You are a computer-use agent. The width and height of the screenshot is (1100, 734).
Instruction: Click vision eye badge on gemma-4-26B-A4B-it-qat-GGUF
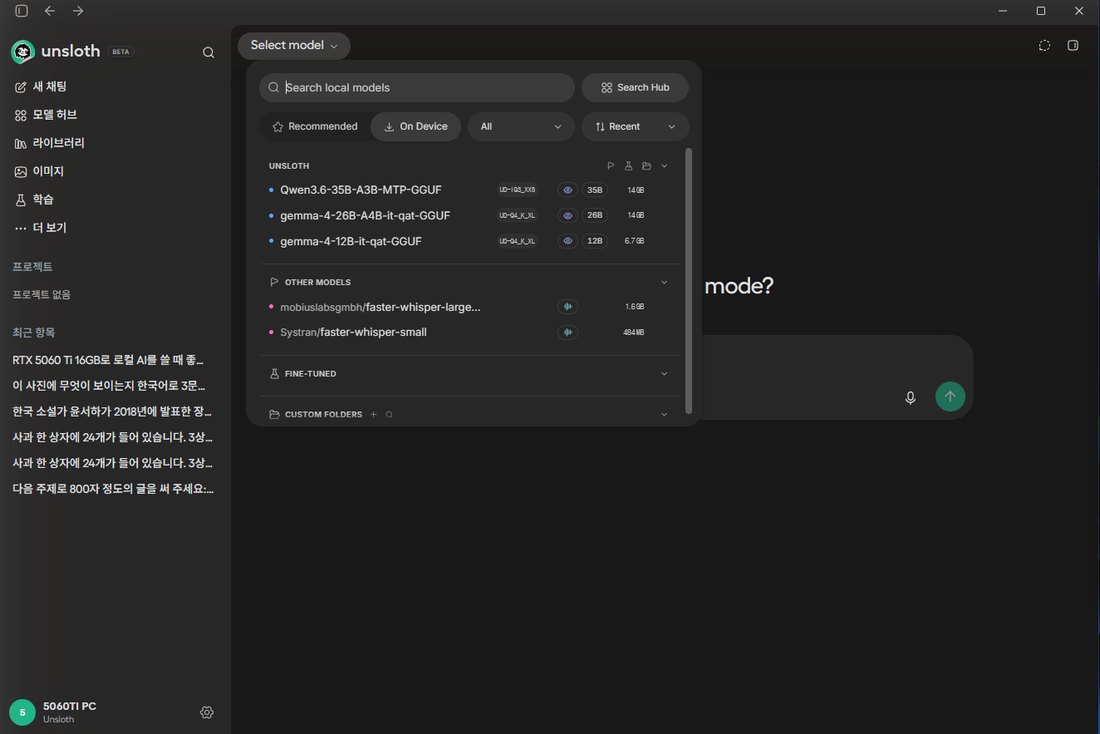(568, 215)
